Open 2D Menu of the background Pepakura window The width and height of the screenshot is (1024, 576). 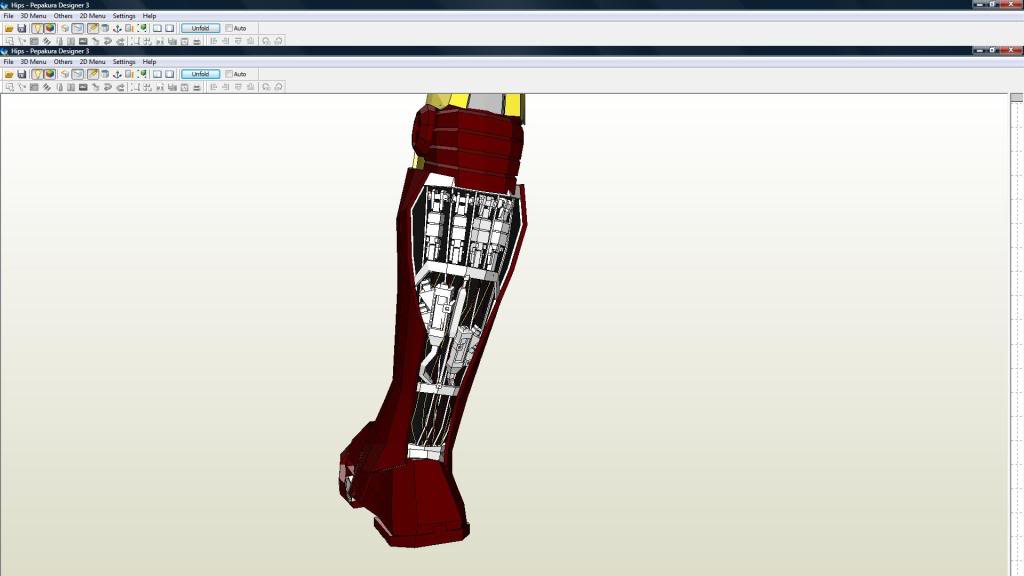coord(92,16)
